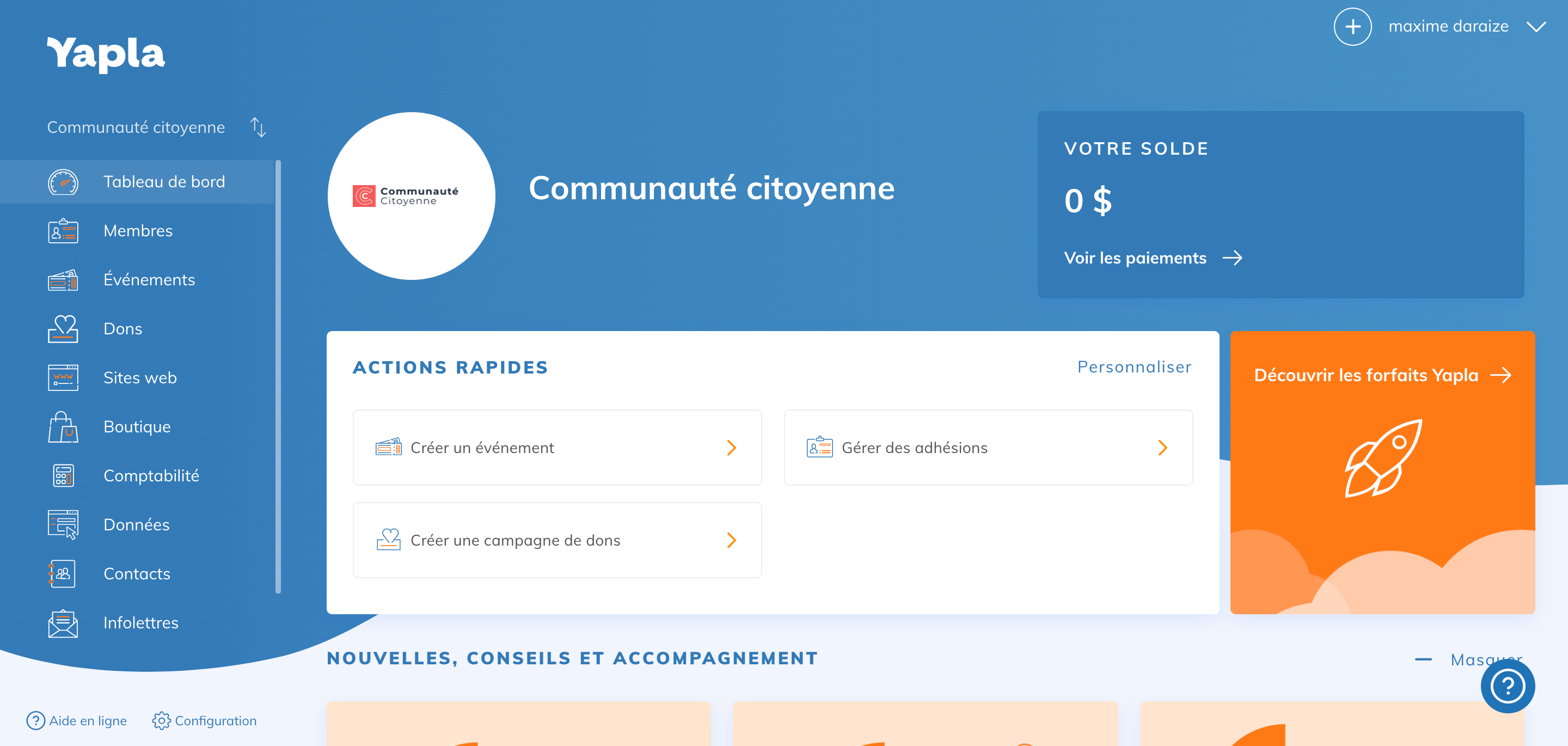Switch to the Données section
The height and width of the screenshot is (746, 1568).
pos(136,524)
